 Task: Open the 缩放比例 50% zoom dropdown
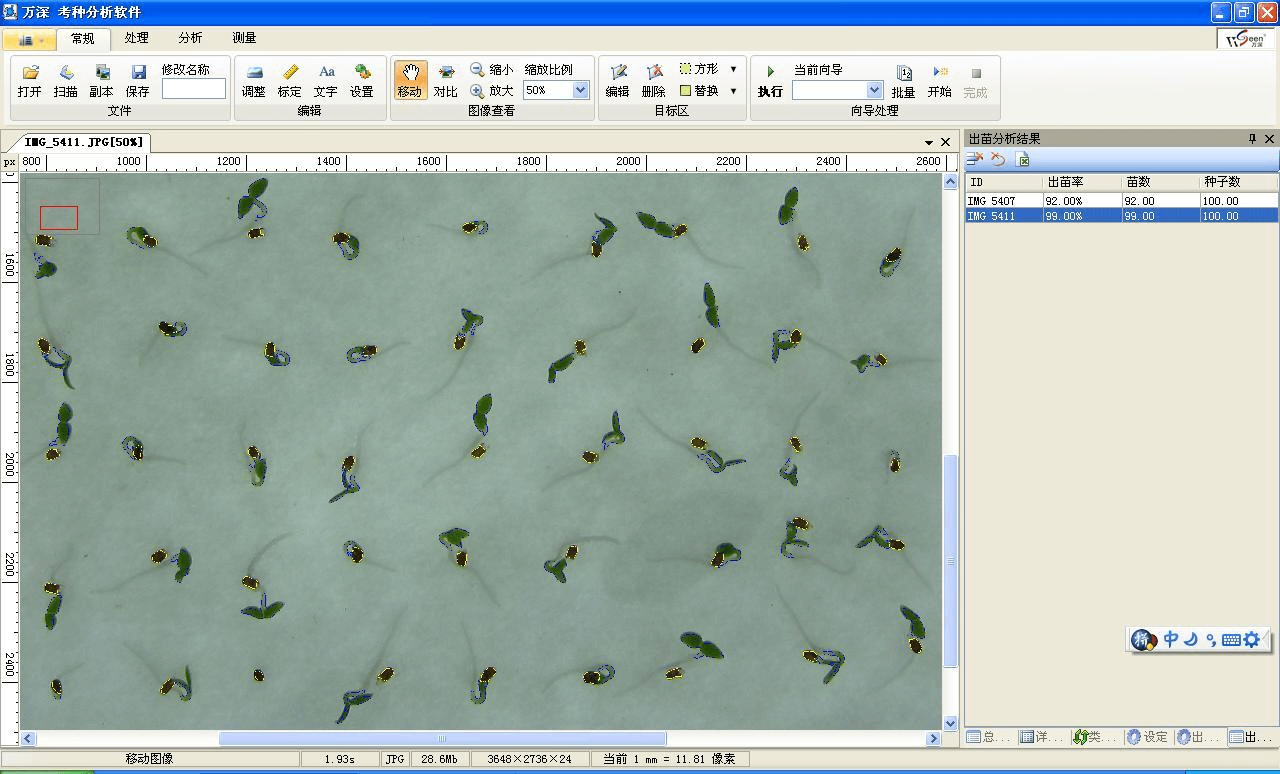(580, 90)
